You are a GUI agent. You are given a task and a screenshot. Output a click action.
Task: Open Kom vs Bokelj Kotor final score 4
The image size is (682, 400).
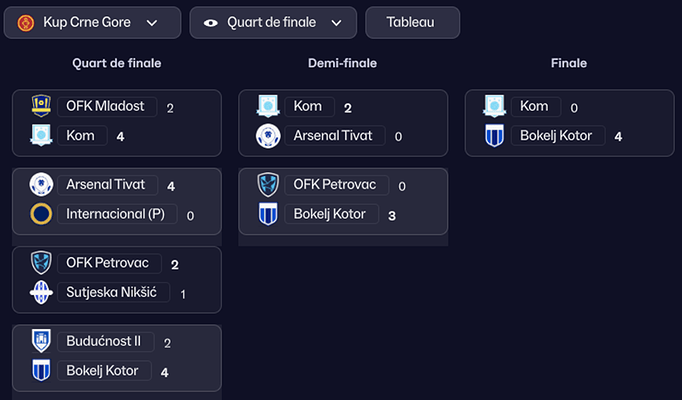pos(618,136)
